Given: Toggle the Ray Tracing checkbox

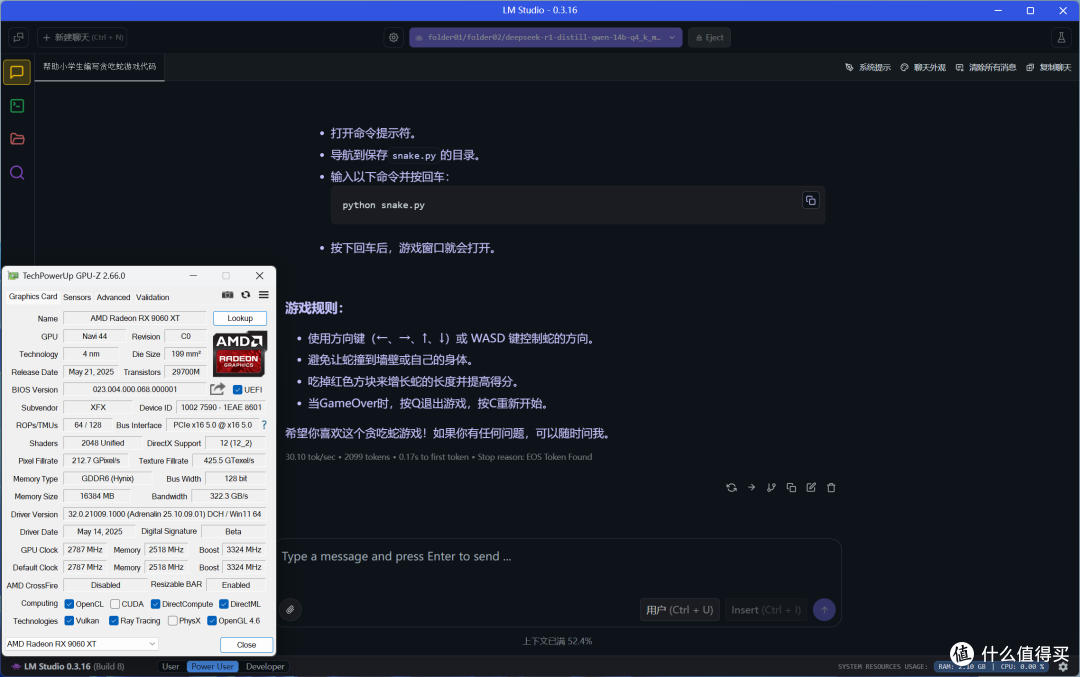Looking at the screenshot, I should pos(114,621).
